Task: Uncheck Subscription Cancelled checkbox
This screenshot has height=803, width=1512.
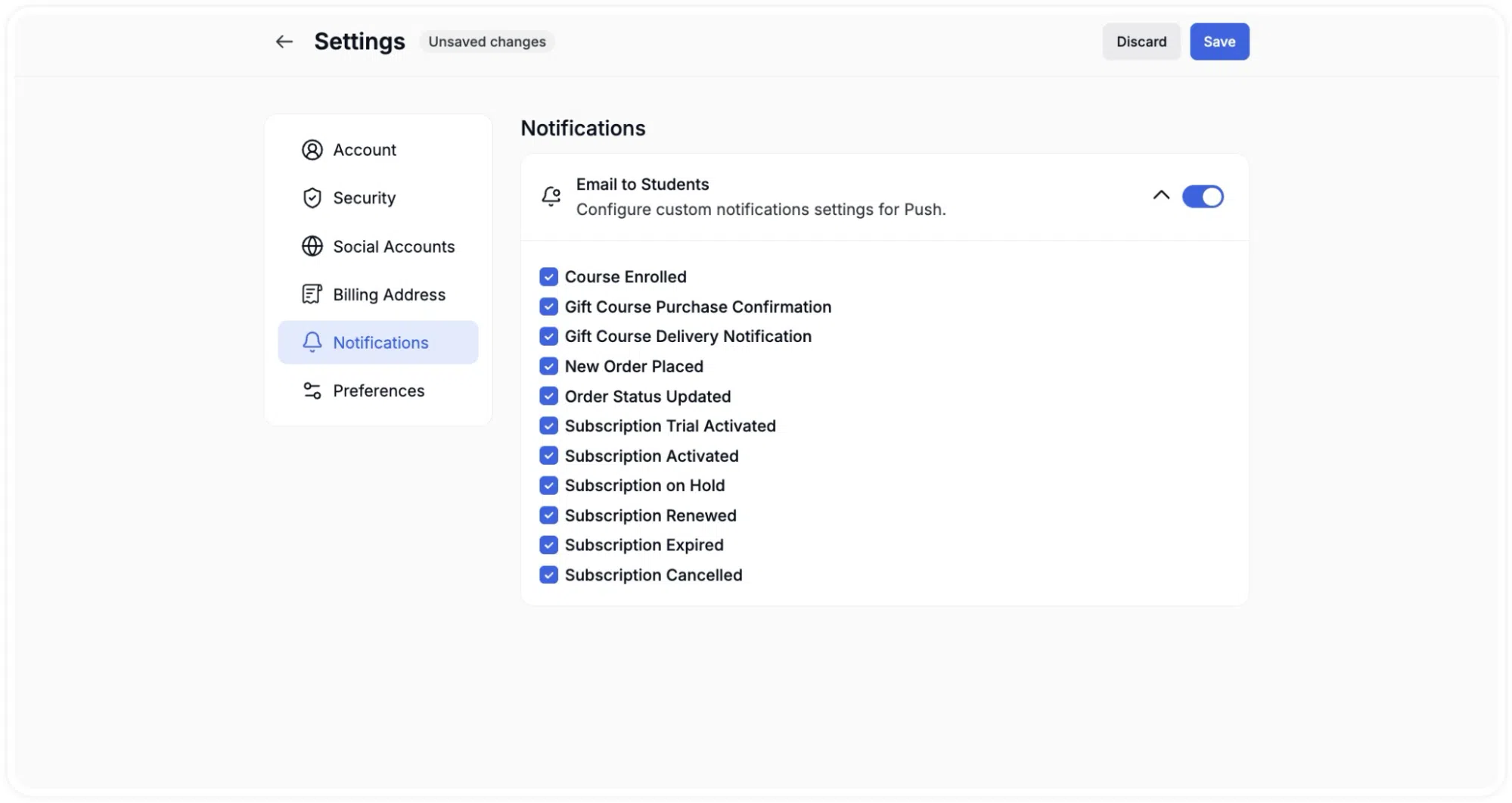Action: 548,575
